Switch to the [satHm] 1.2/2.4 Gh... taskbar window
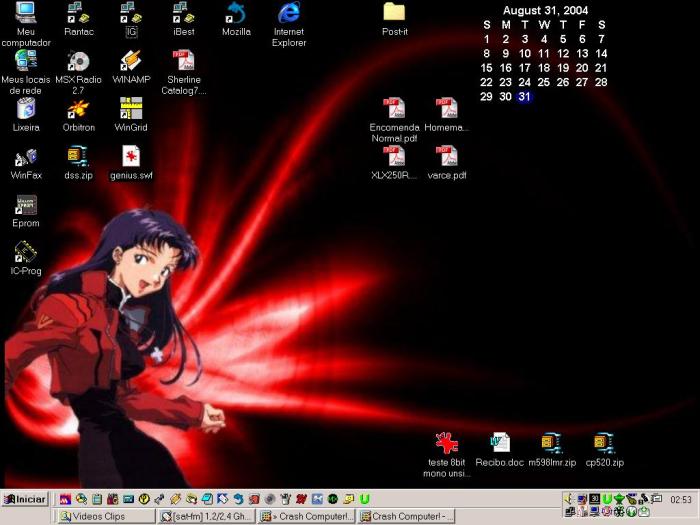700x525 pixels. click(x=207, y=516)
